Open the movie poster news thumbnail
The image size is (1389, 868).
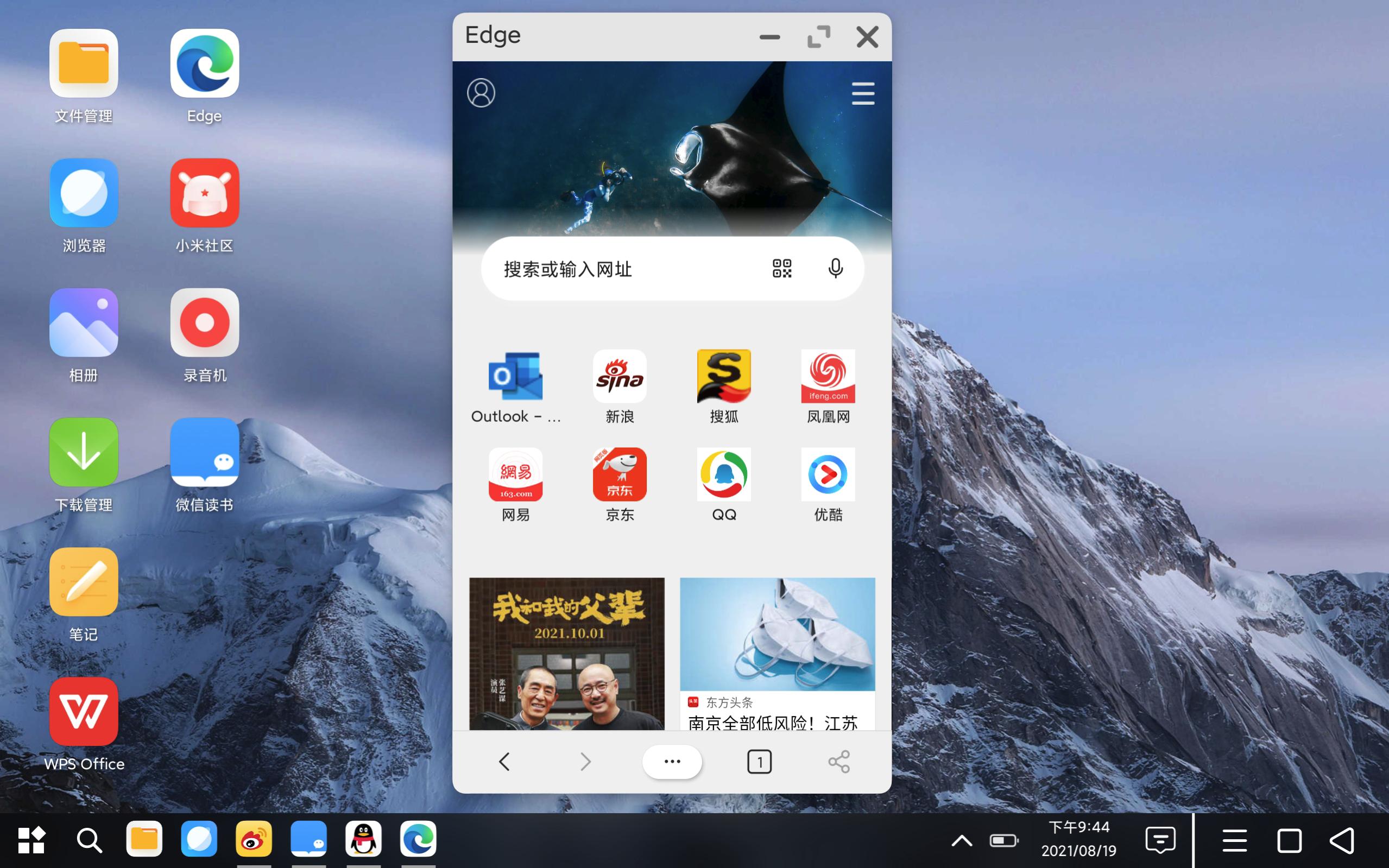(566, 653)
